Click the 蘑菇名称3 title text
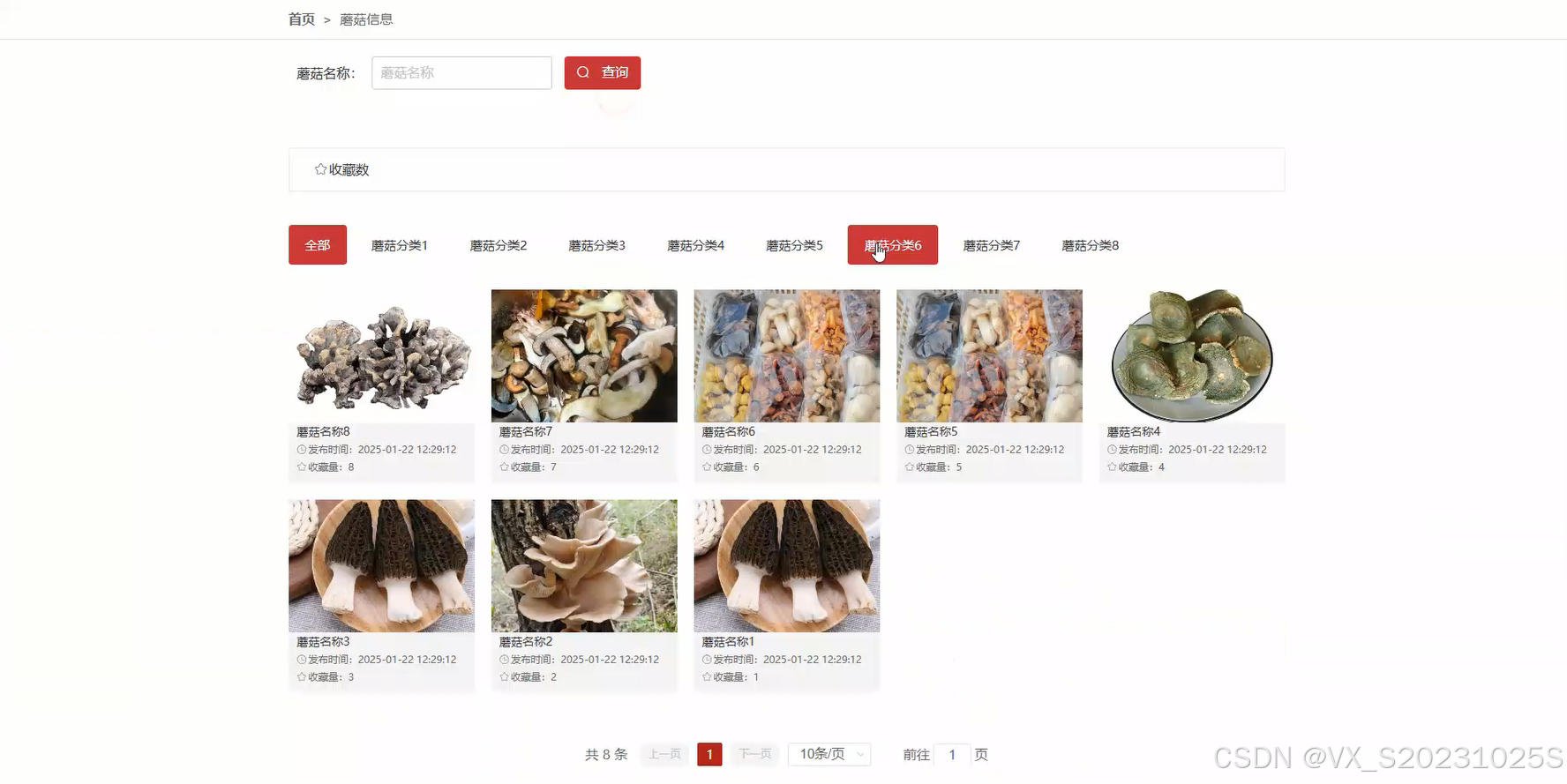Screen dimensions: 1567x784 [x=323, y=642]
